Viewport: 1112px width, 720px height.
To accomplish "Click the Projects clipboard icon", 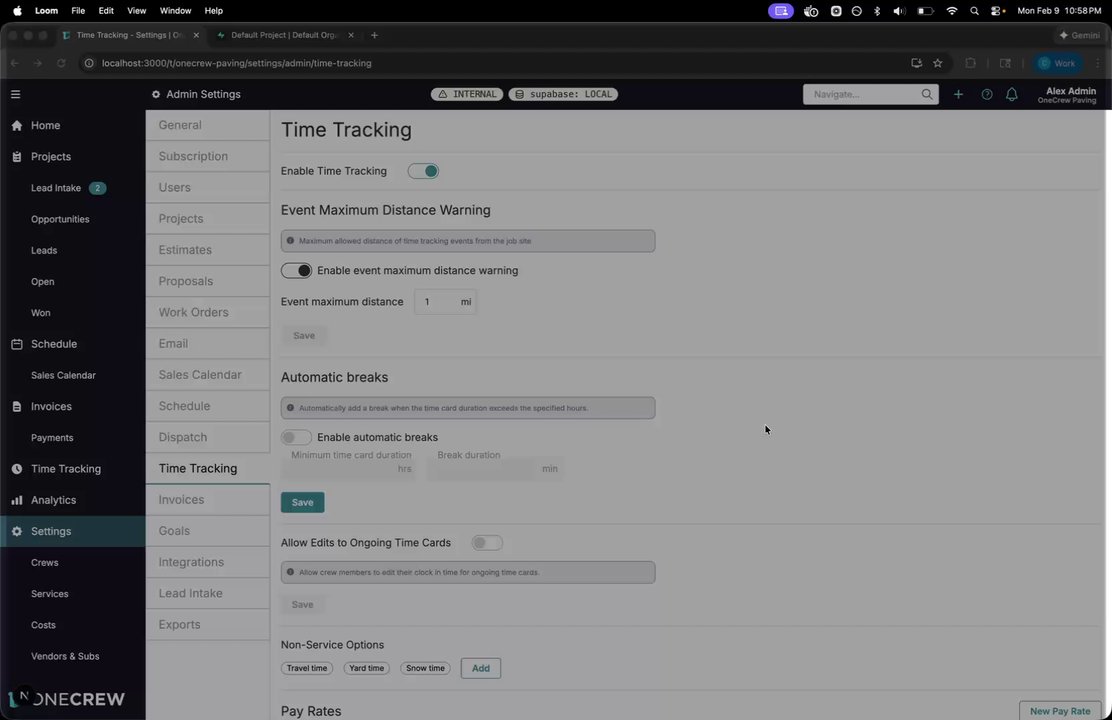I will (x=17, y=157).
